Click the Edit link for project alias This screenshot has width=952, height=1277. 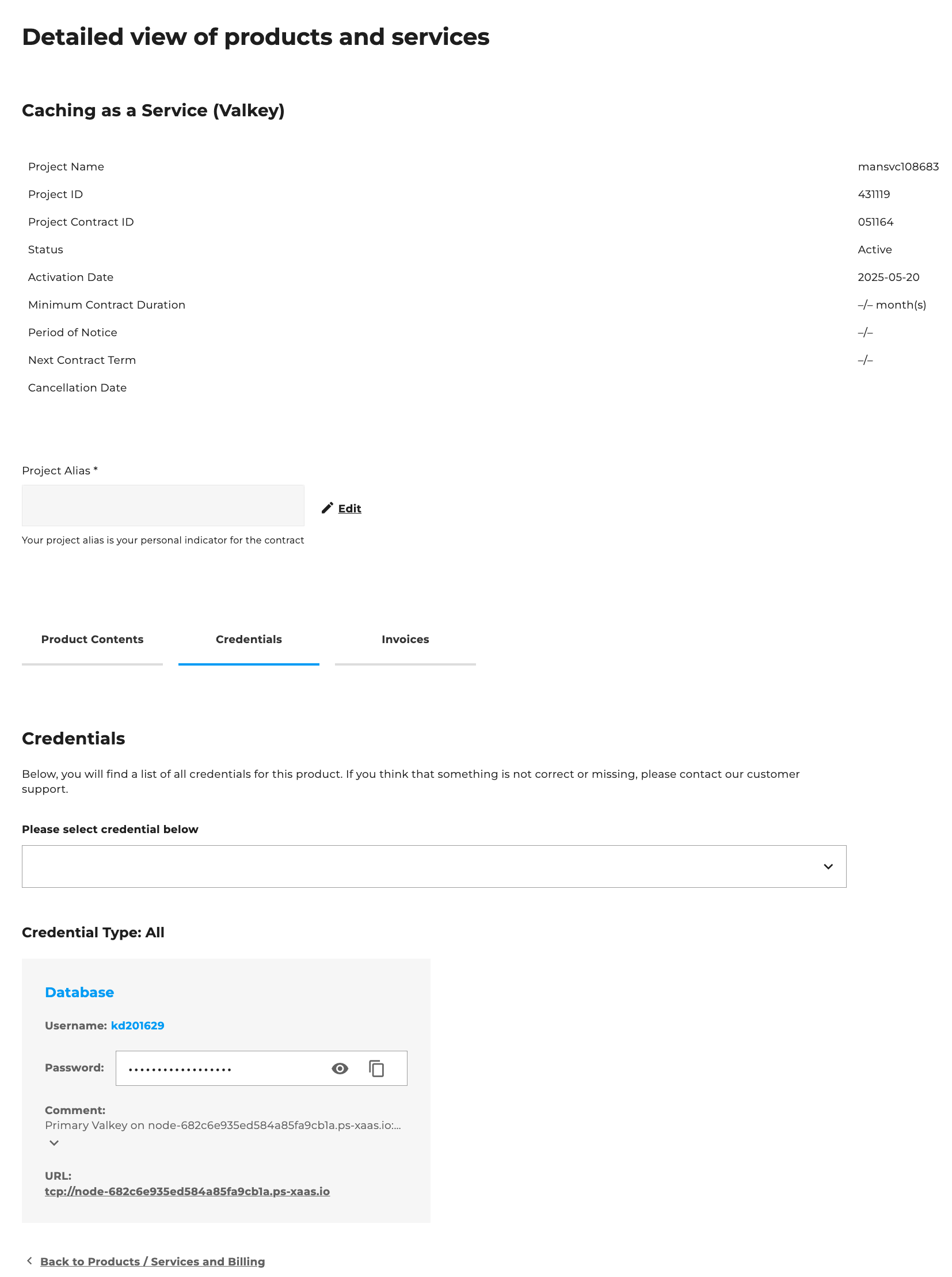tap(349, 508)
